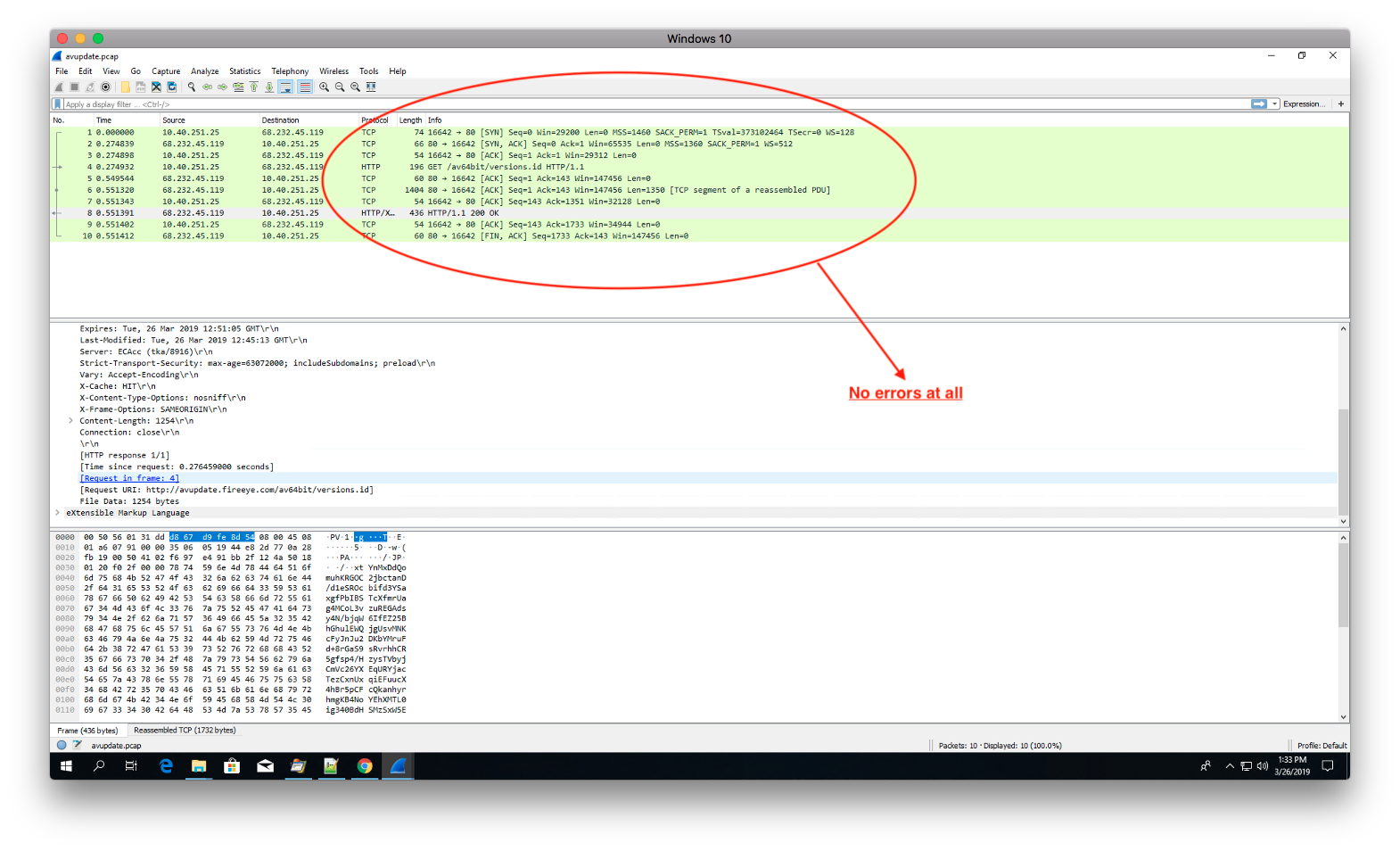Select packet 10 FIN, ACK row
Viewport: 1400px width, 851px height.
699,236
